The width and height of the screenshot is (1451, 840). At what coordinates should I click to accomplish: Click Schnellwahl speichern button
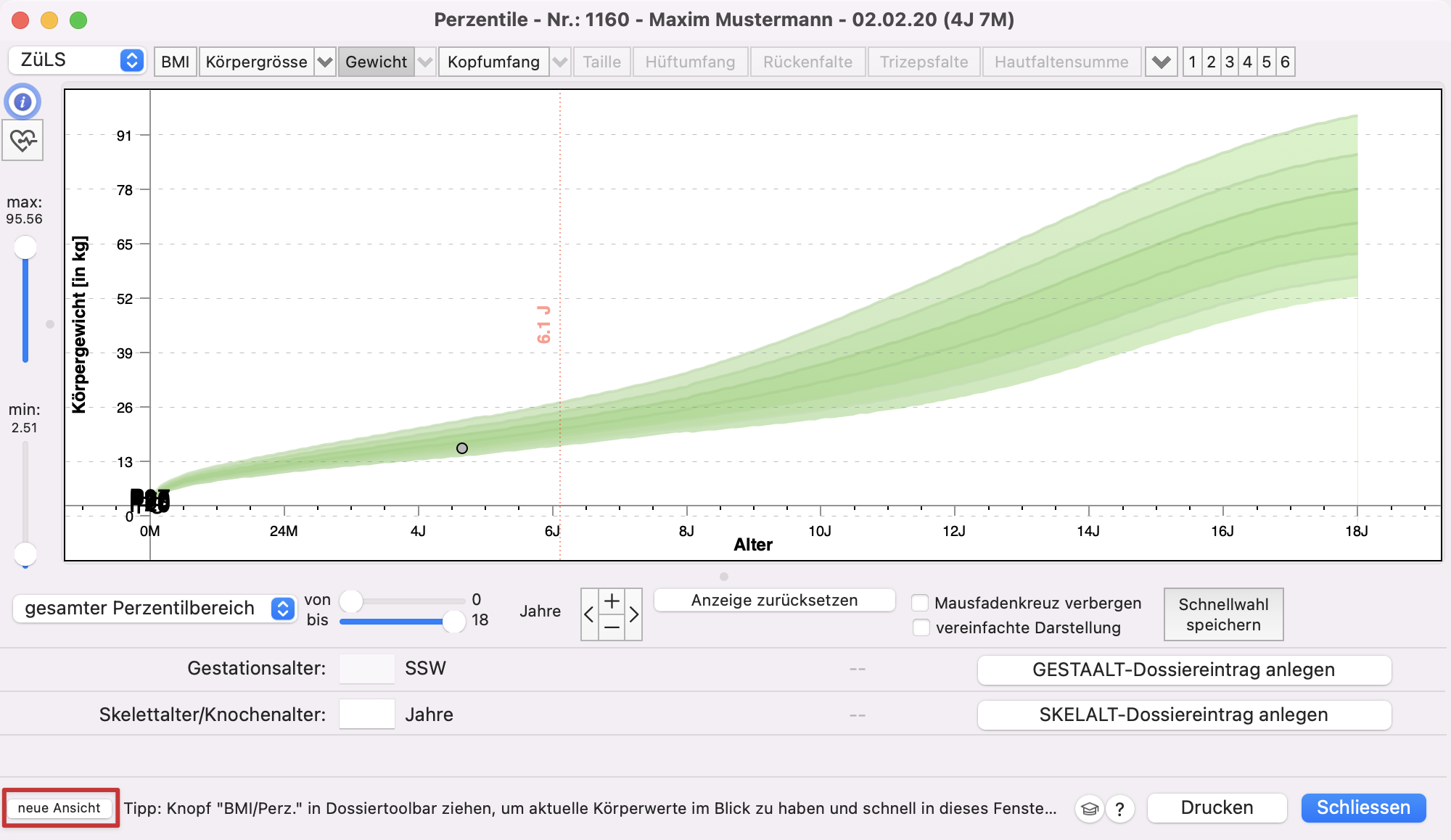(x=1223, y=614)
